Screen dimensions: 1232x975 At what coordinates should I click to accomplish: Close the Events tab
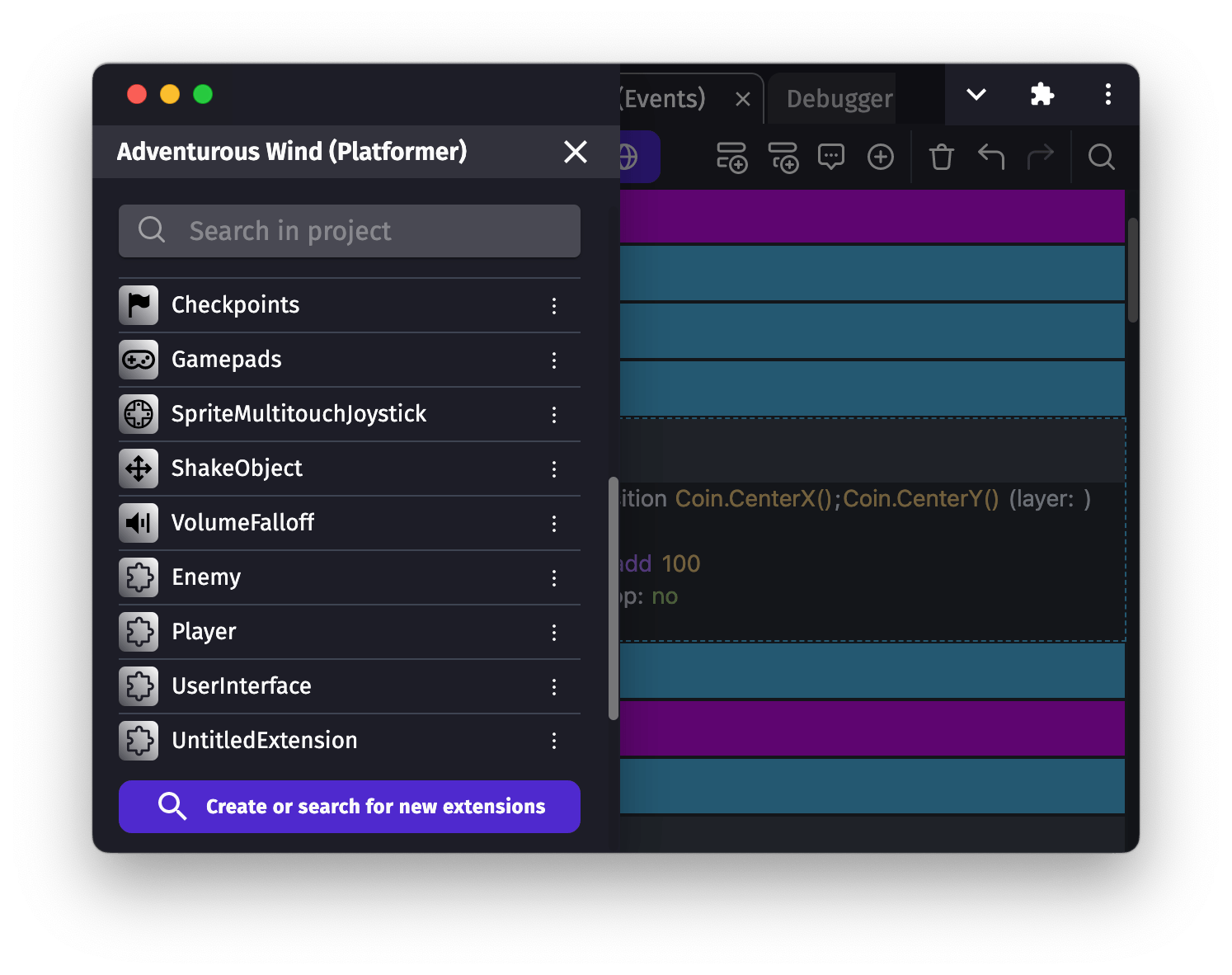pyautogui.click(x=742, y=100)
